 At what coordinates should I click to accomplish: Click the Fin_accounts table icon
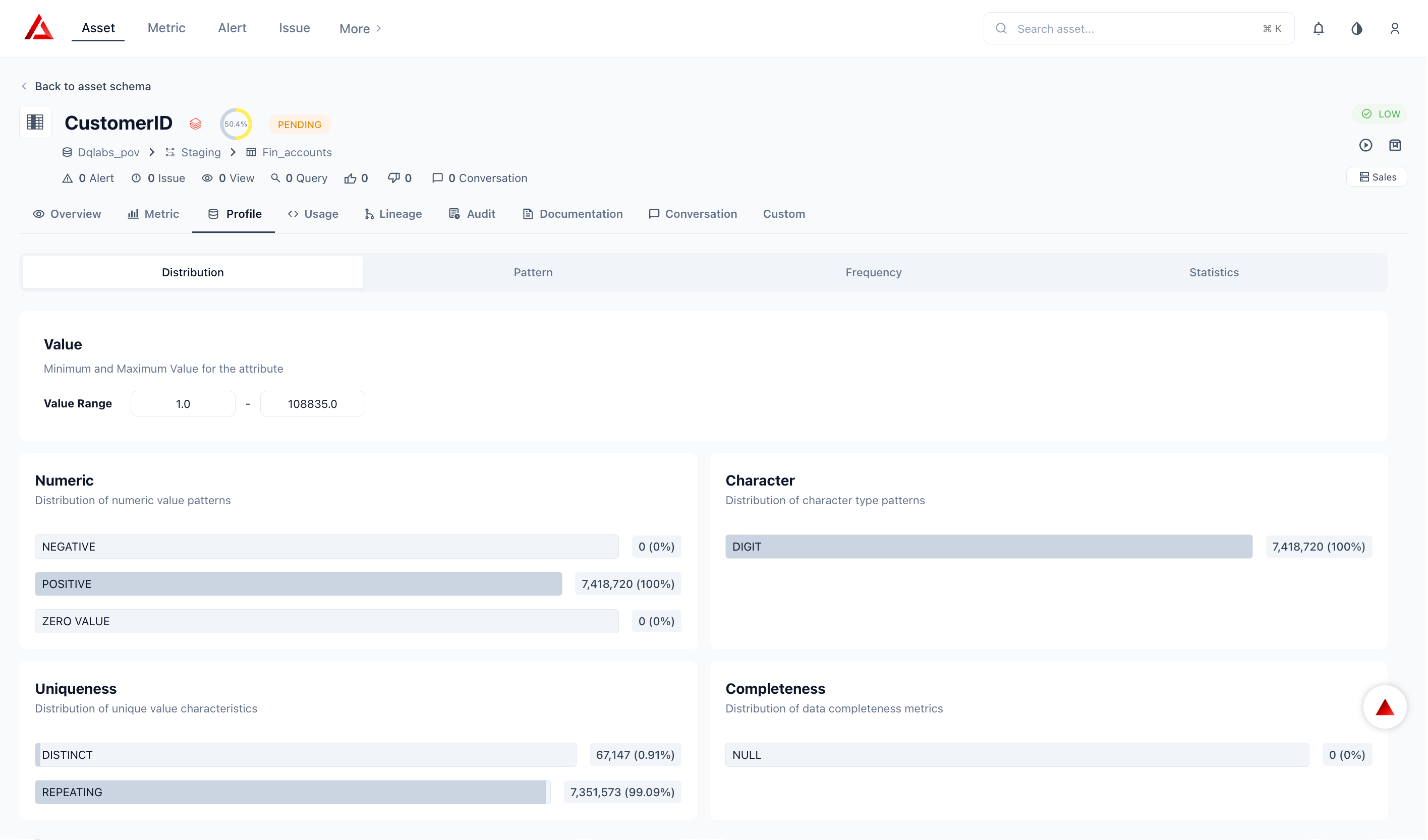coord(251,152)
